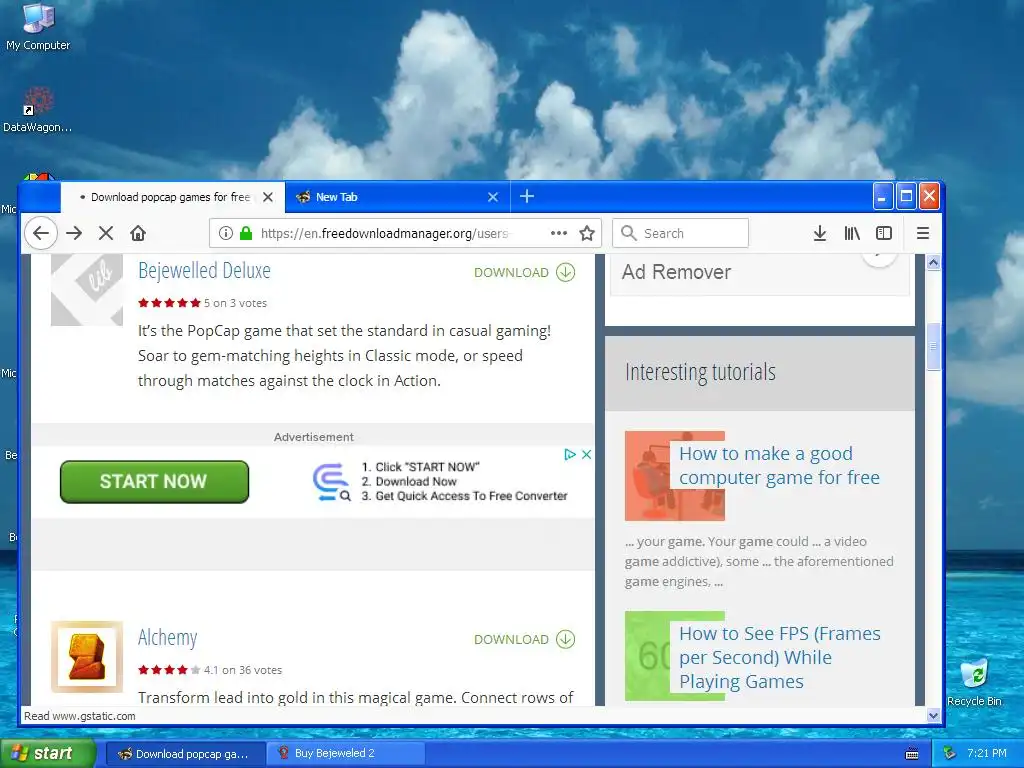
Task: Click ad text 'Get Quick Access To Free Converter'
Action: [x=472, y=496]
